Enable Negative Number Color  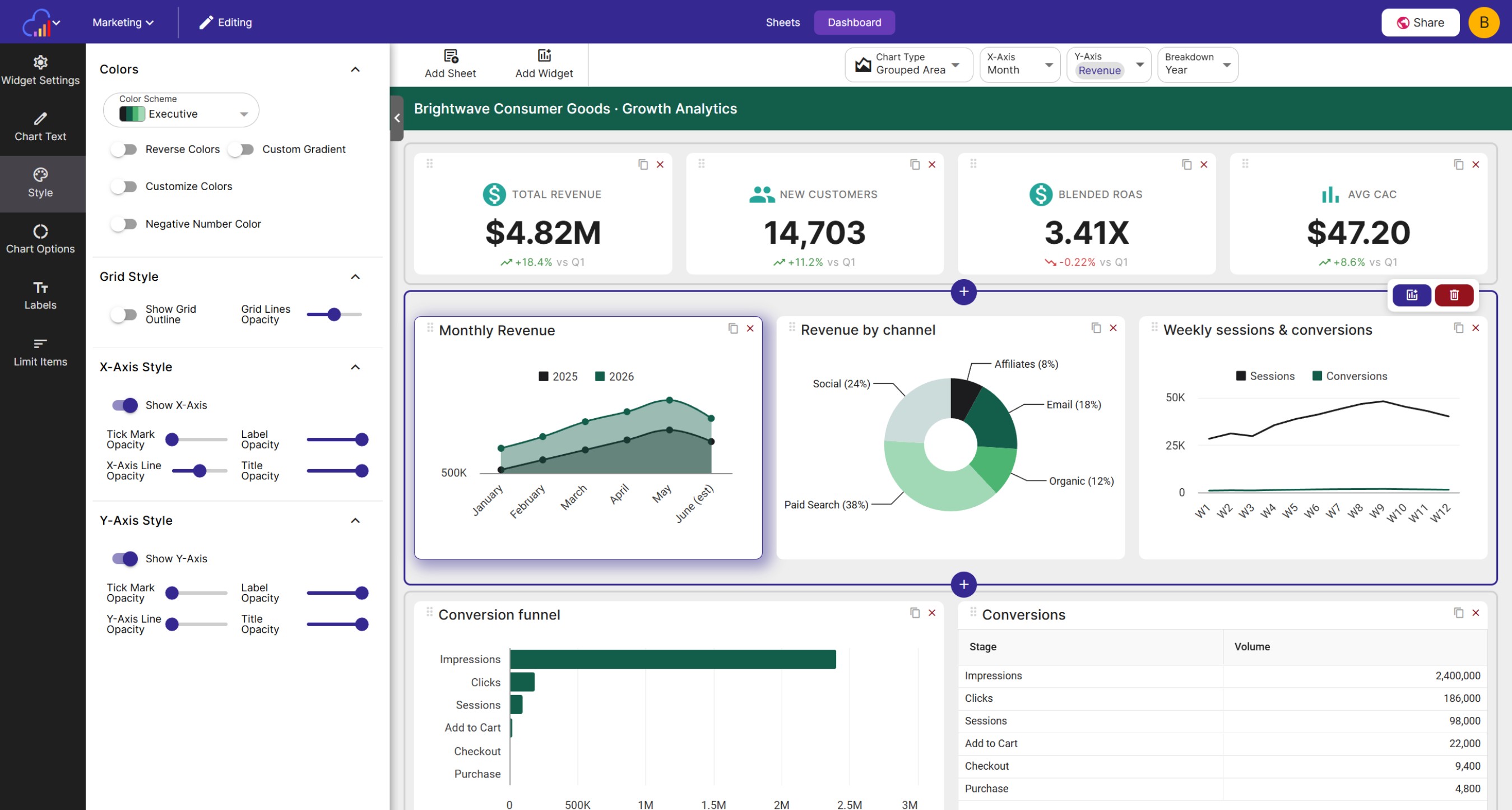(x=124, y=224)
